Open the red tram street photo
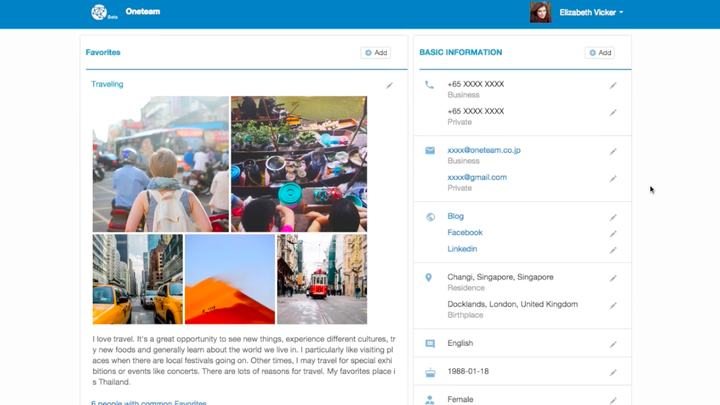This screenshot has width=720, height=405. click(322, 279)
